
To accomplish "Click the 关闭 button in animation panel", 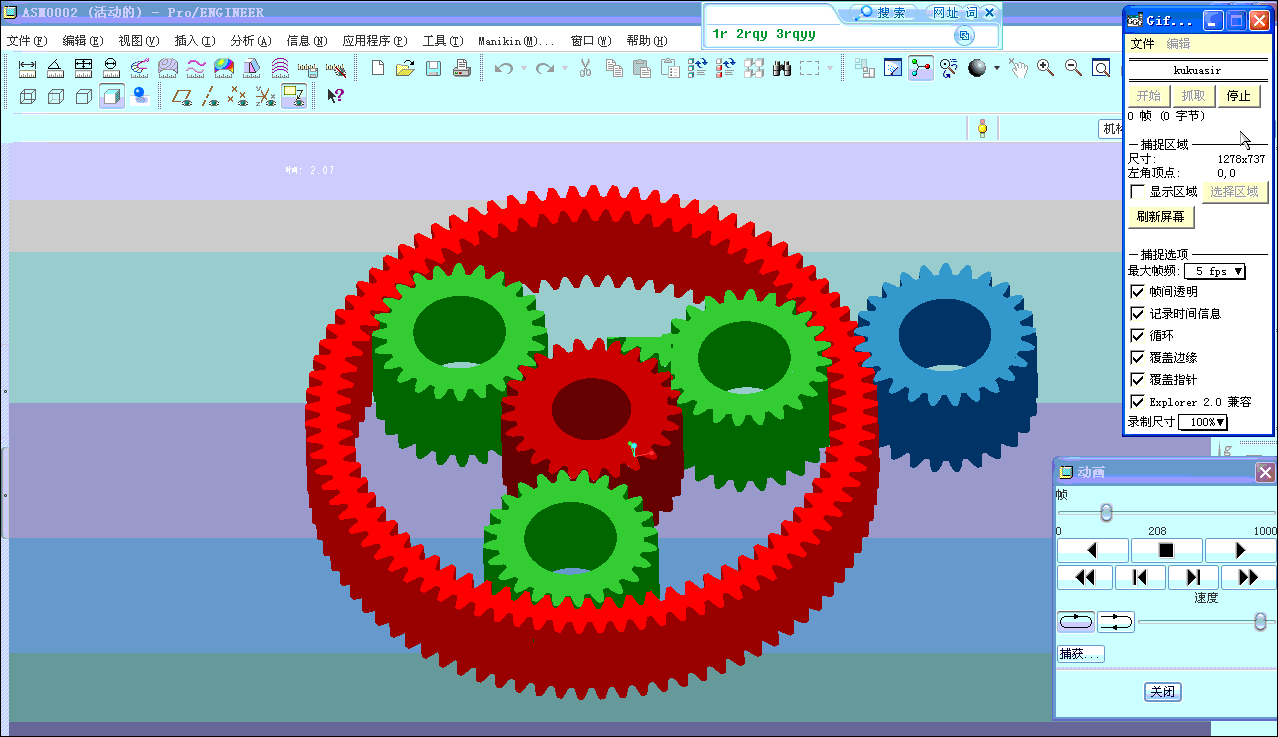I will [1163, 691].
